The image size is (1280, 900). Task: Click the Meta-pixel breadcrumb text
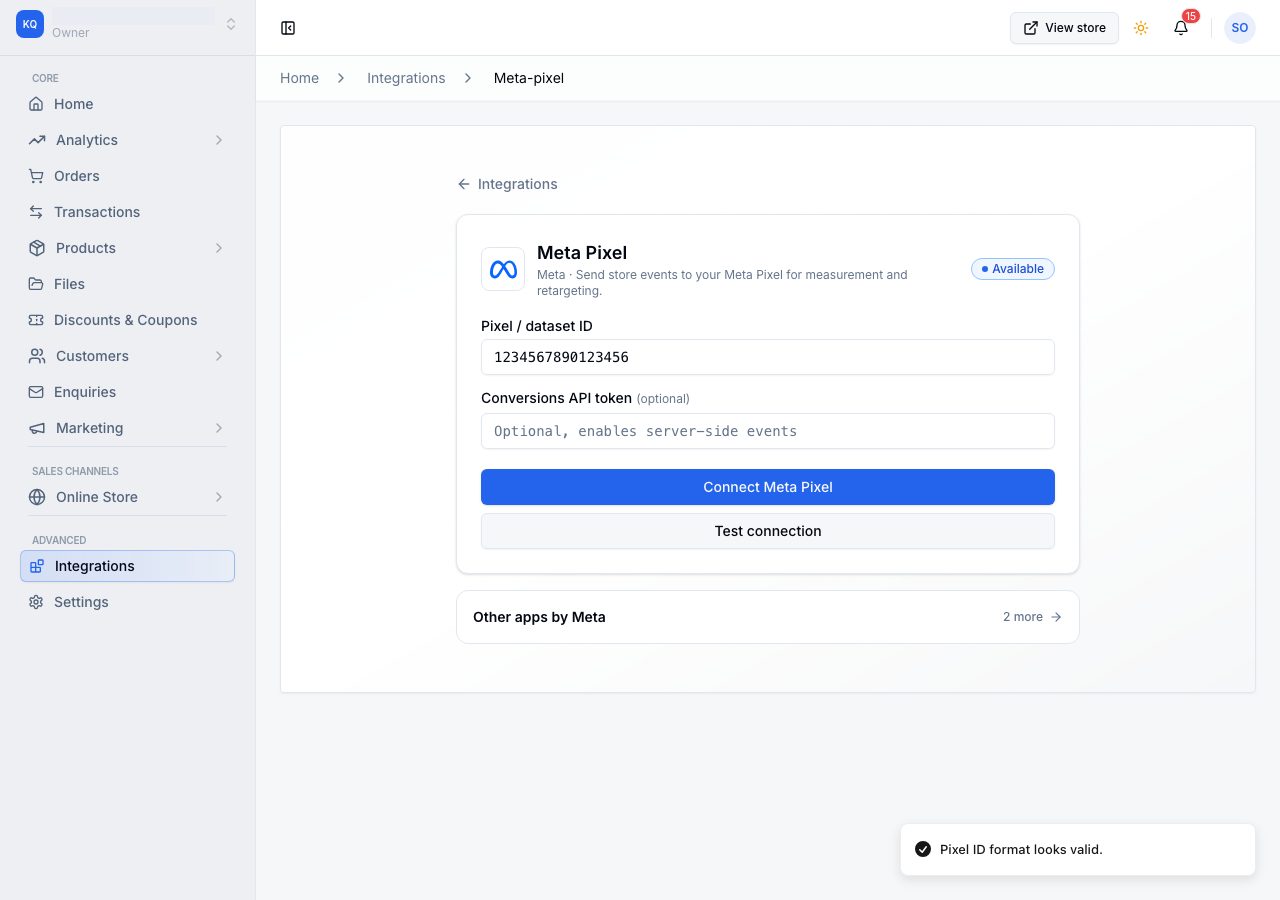529,78
